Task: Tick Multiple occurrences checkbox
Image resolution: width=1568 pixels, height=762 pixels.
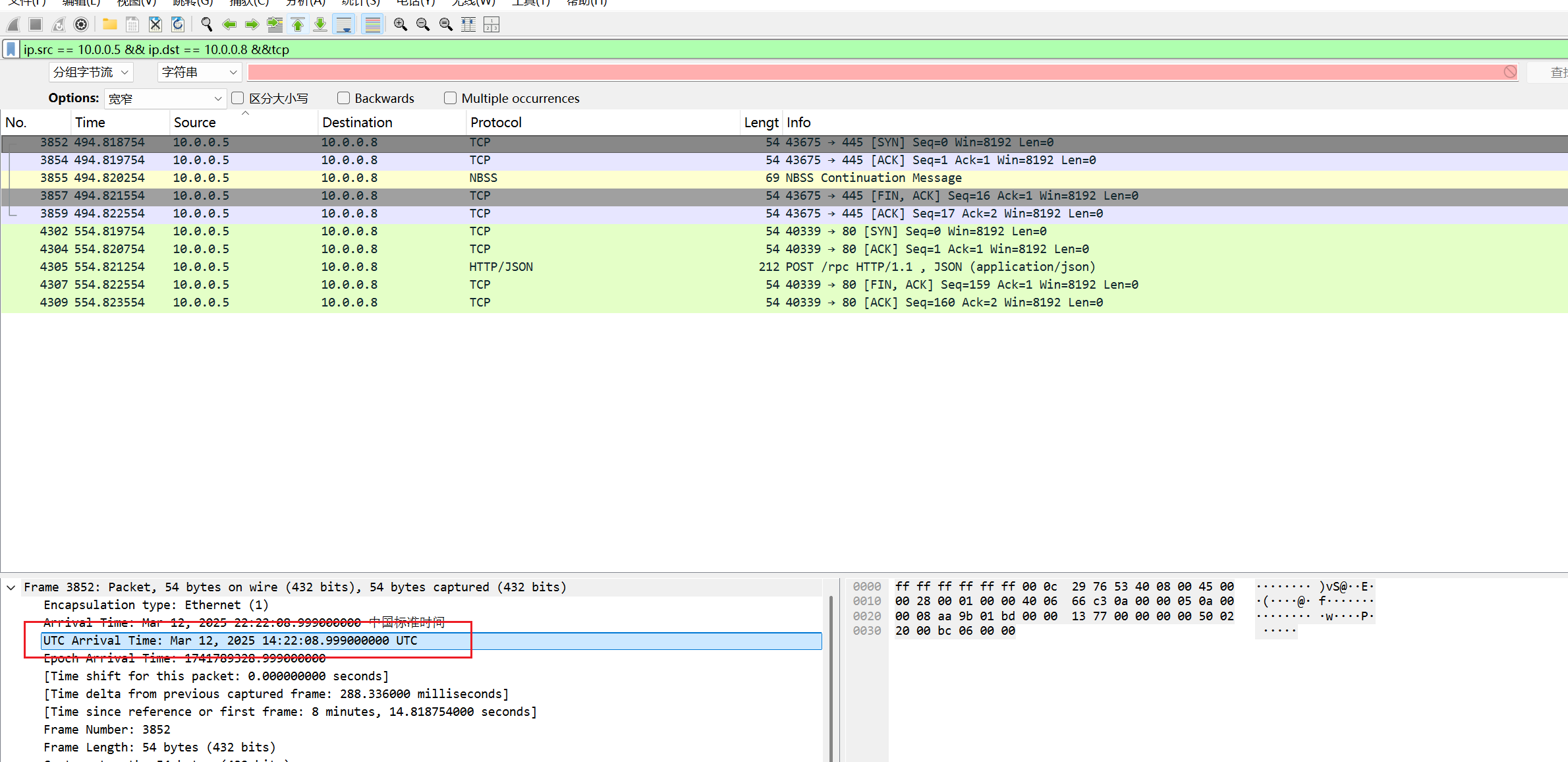Action: click(x=450, y=98)
